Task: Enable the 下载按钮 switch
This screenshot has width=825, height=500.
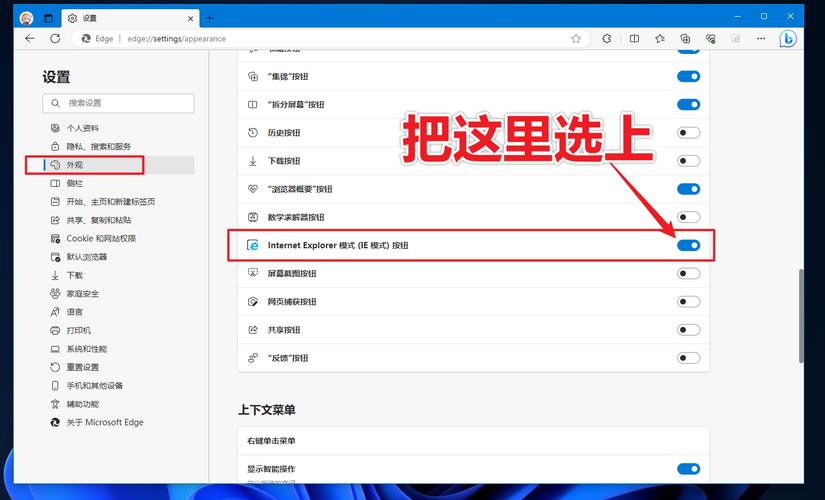Action: 688,161
